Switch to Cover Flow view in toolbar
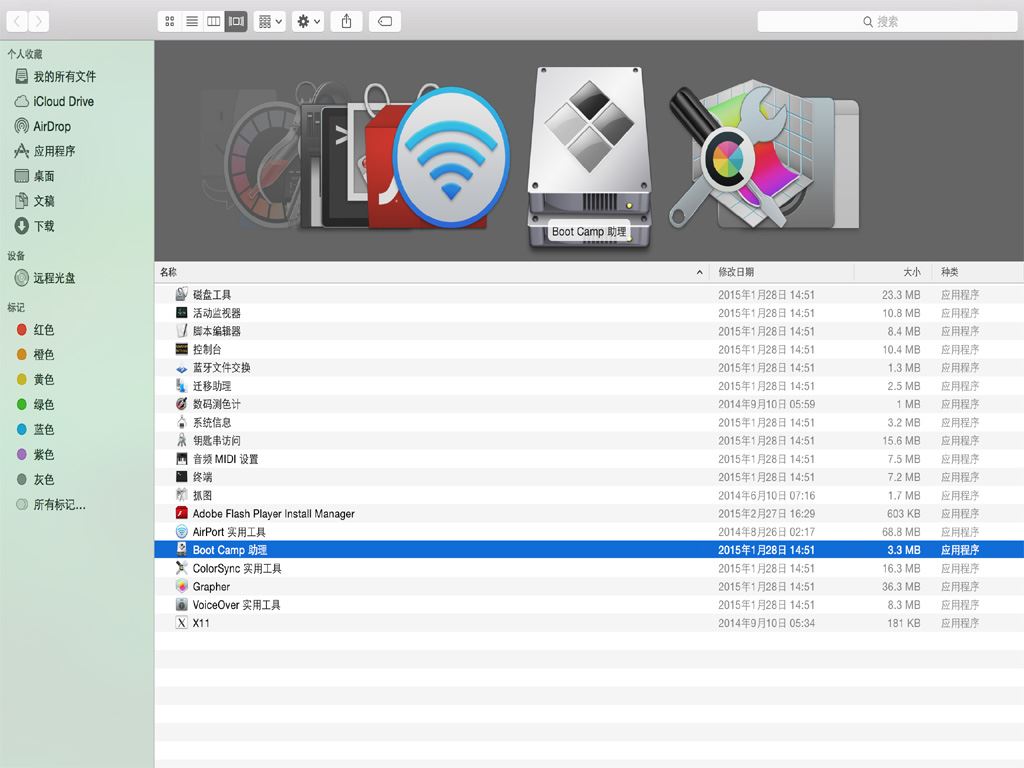This screenshot has height=768, width=1024. [x=236, y=22]
